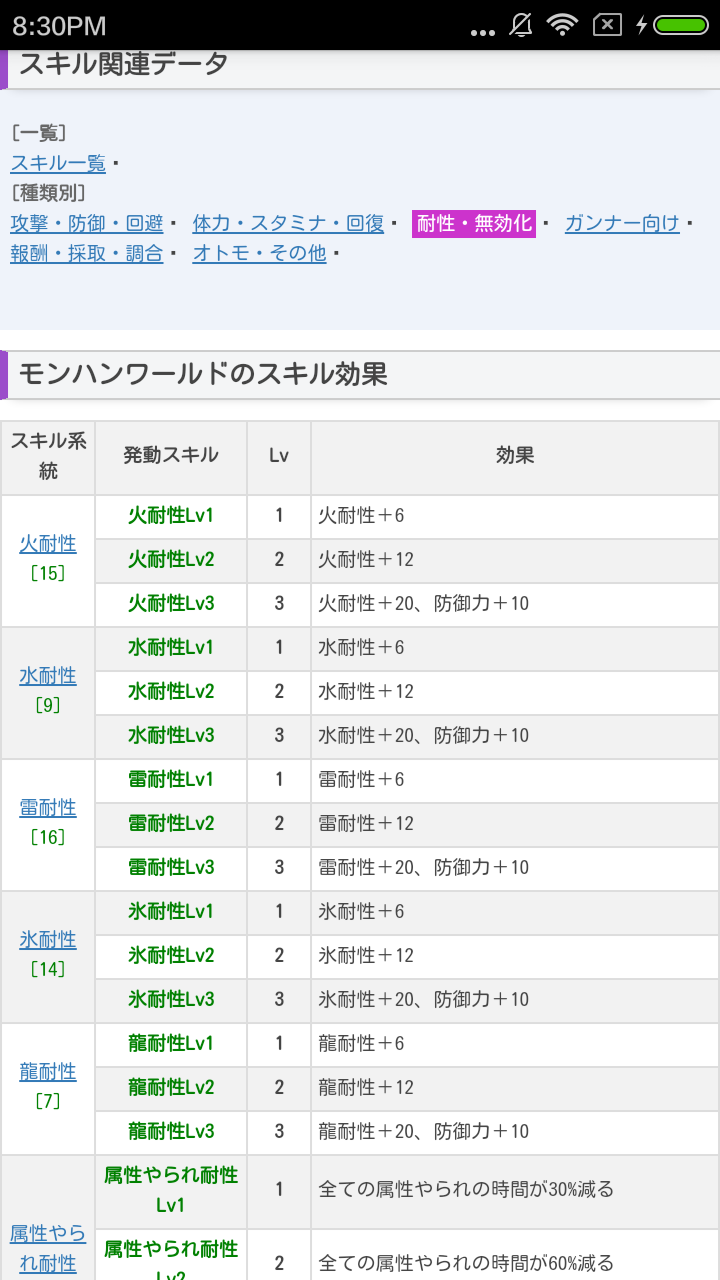Tap the three-dot status bar indicator

click(482, 32)
